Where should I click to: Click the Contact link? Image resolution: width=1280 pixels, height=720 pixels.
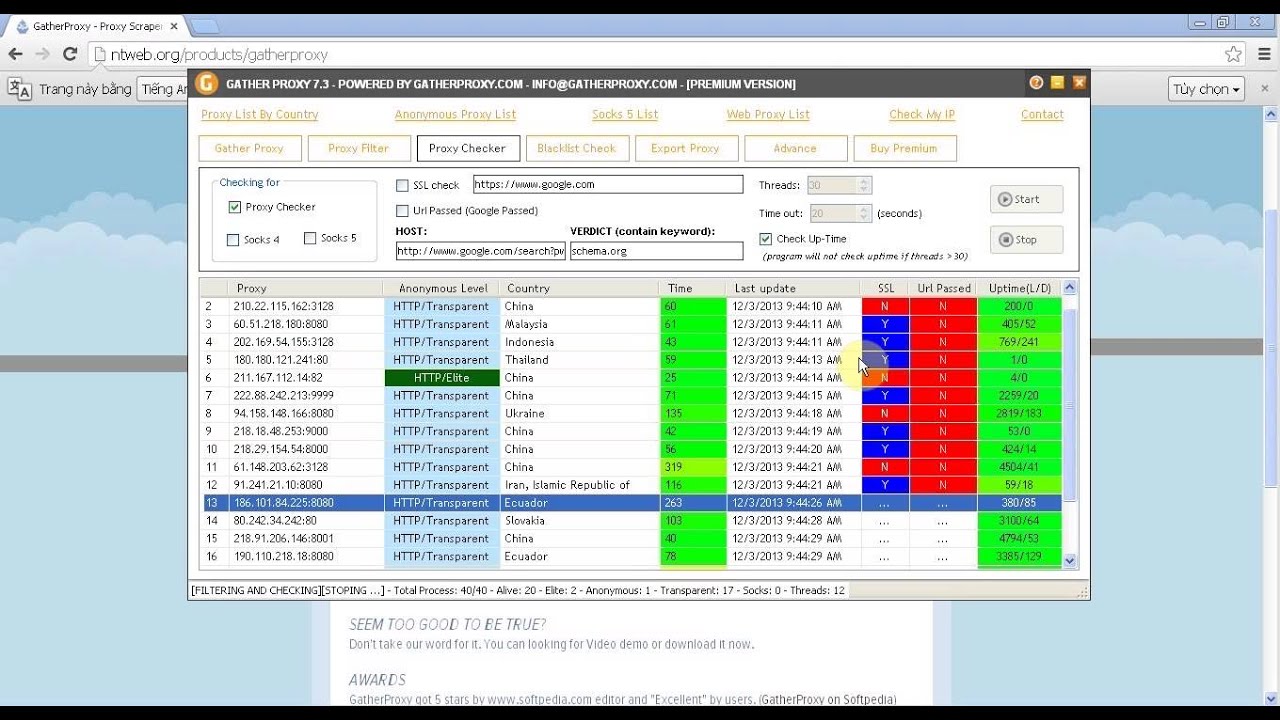tap(1042, 115)
